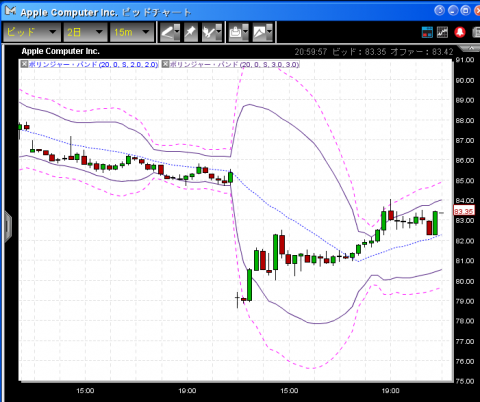The height and width of the screenshot is (402, 480).
Task: Select the line drawing tool
Action: click(167, 32)
